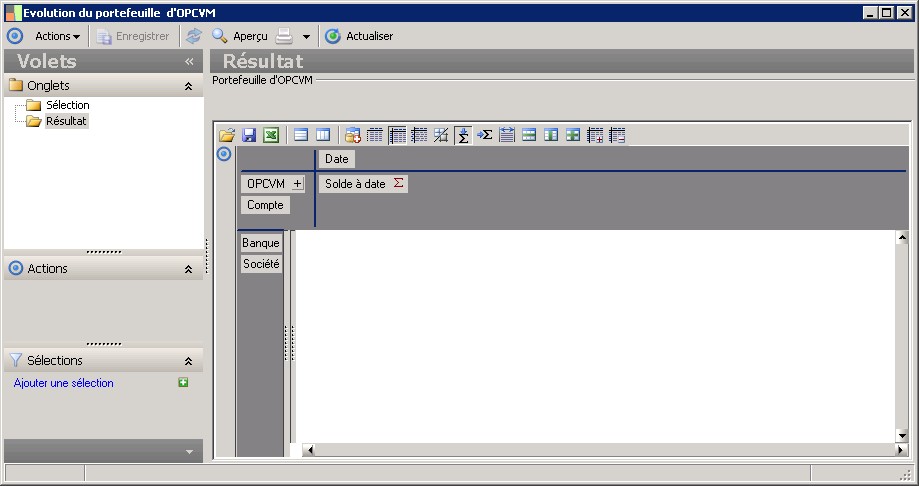The image size is (919, 486).
Task: Minimize the Evolution du portefeuille window
Action: (x=870, y=12)
